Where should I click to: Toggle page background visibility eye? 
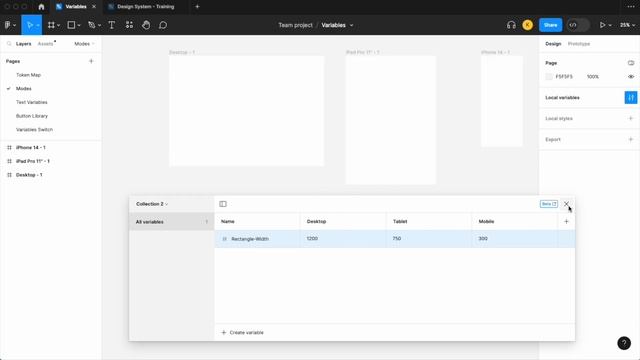click(x=631, y=77)
